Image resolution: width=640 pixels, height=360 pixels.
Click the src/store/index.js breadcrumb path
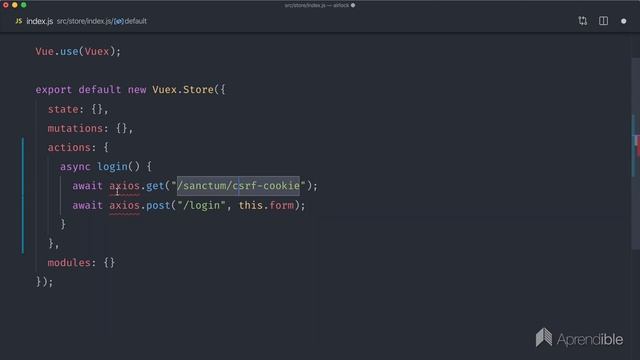pyautogui.click(x=84, y=21)
